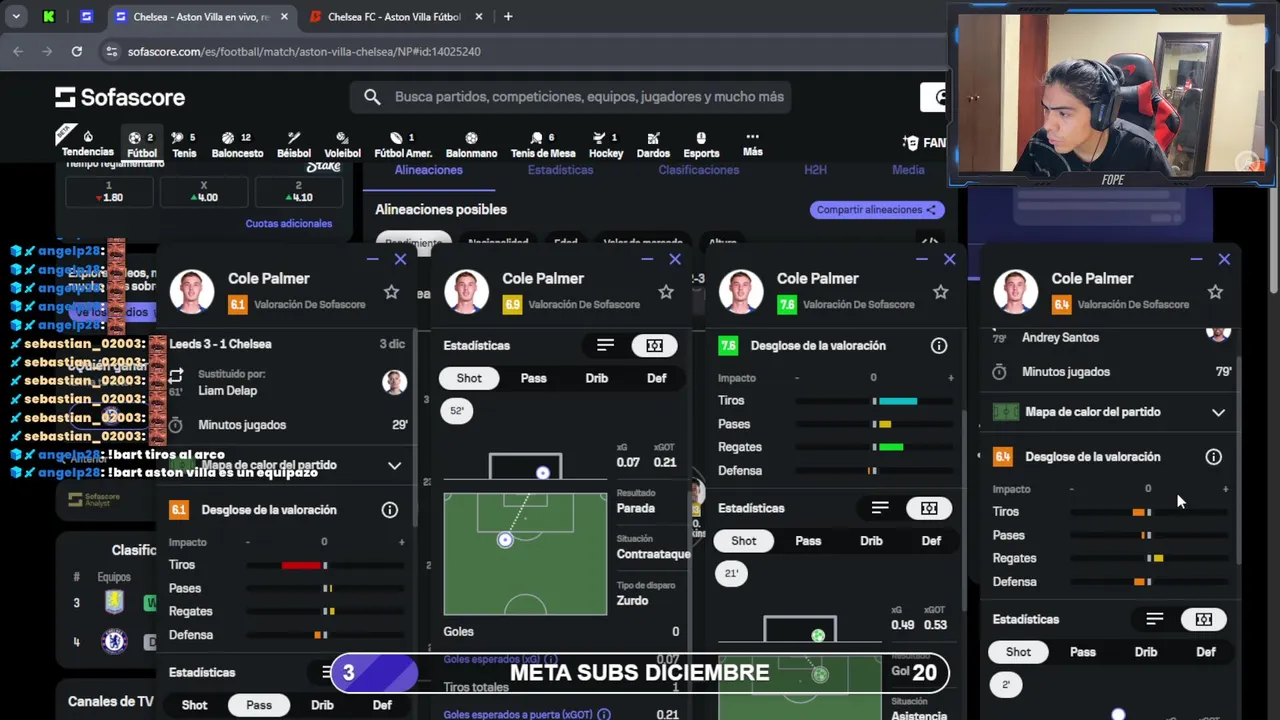Open the Esports section
Viewport: 1280px width, 720px height.
tap(701, 144)
